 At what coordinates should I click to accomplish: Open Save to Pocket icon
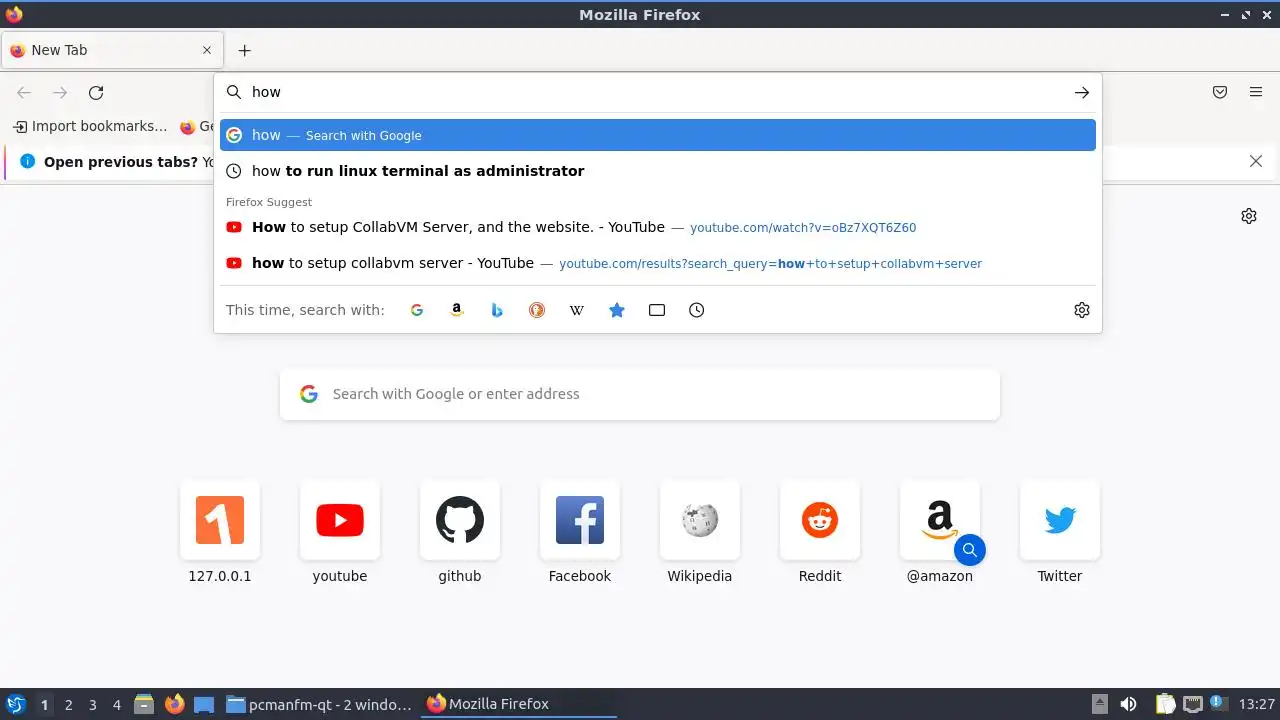(x=1220, y=92)
